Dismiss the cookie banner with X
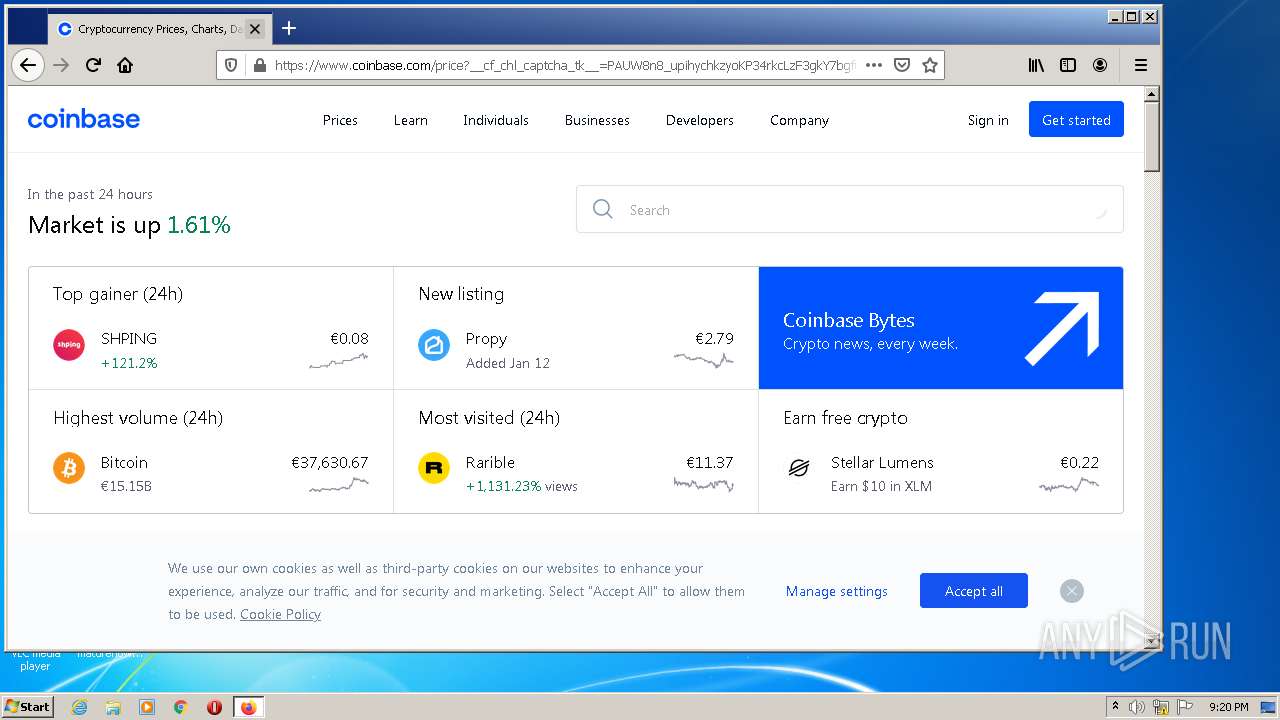The image size is (1280, 720). (x=1072, y=591)
